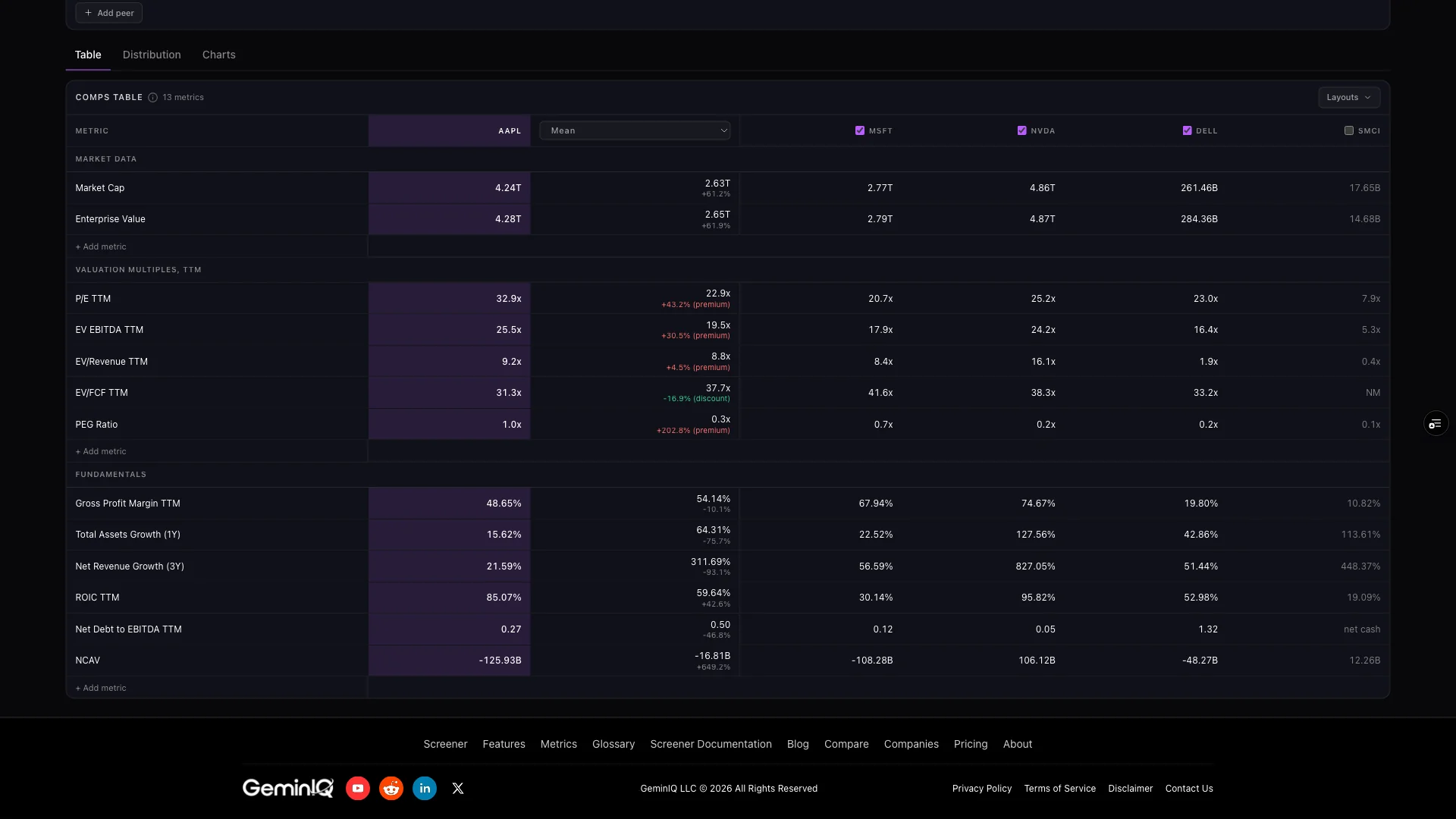The image size is (1456, 819).
Task: Click the AAPL column header
Action: 449,130
